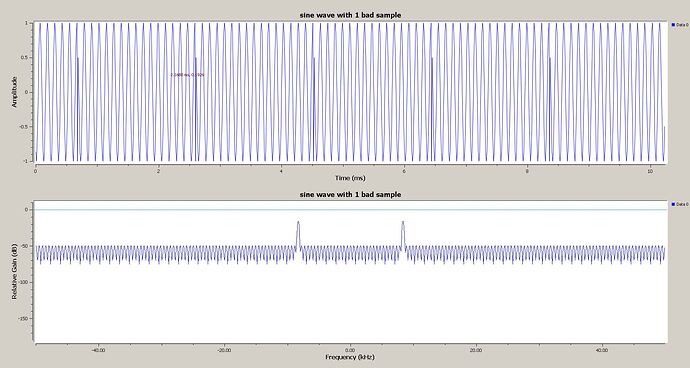The width and height of the screenshot is (690, 368).
Task: Toggle Data 0 legend entry in time plot
Action: (x=680, y=25)
